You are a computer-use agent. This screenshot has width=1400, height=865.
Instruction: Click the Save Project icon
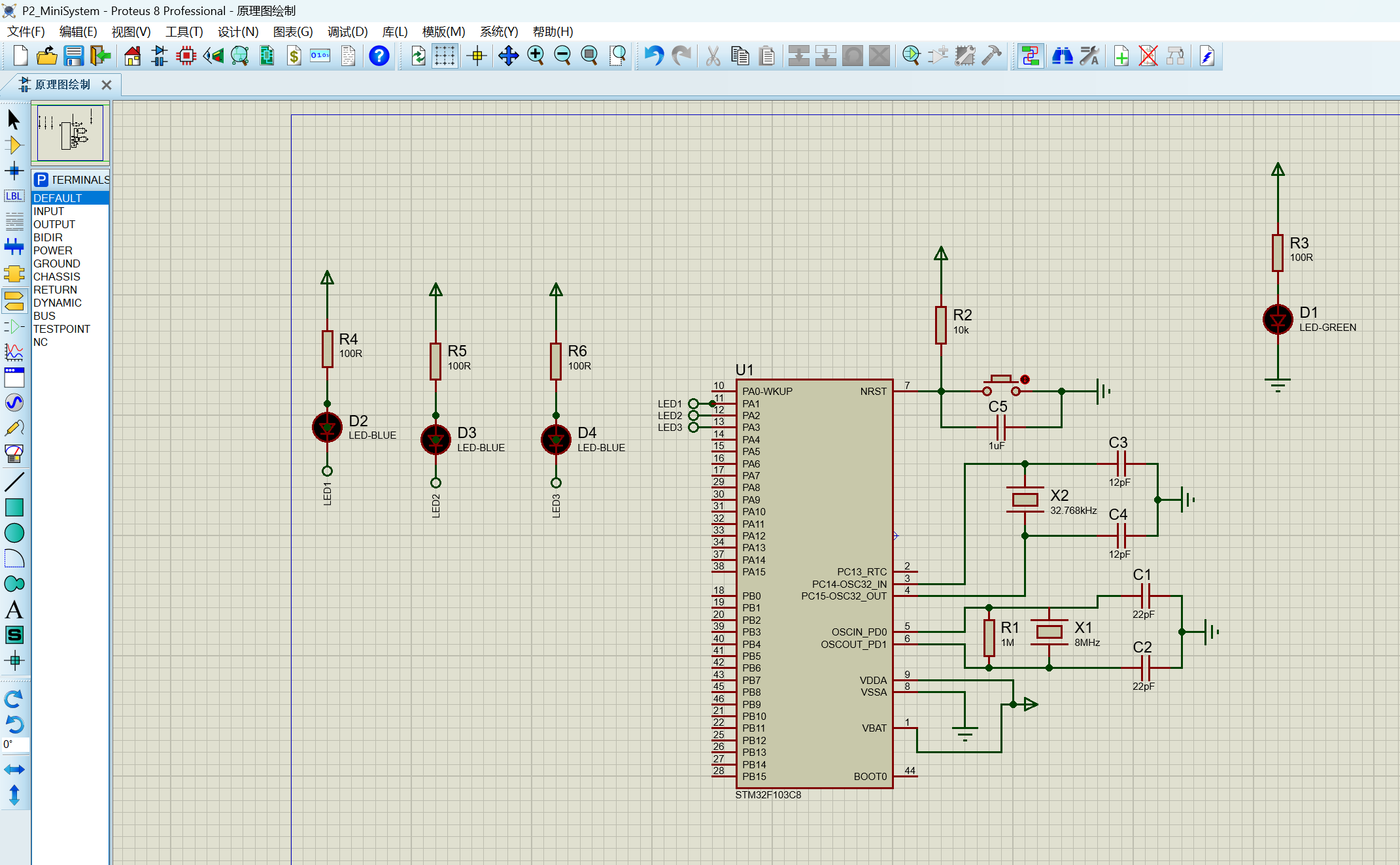point(73,56)
